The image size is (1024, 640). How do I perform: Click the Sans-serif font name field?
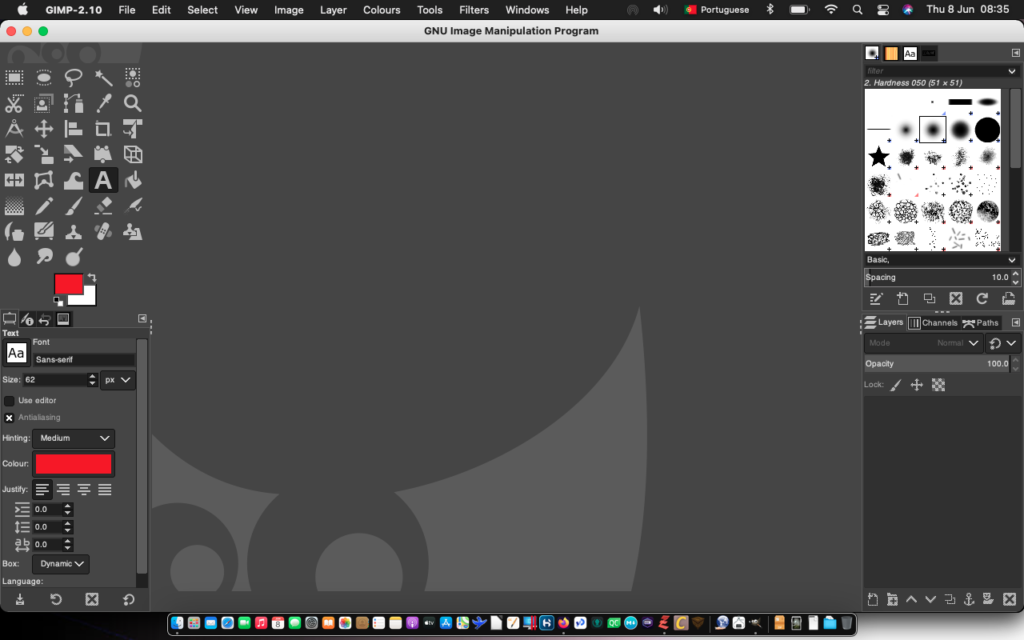[84, 359]
